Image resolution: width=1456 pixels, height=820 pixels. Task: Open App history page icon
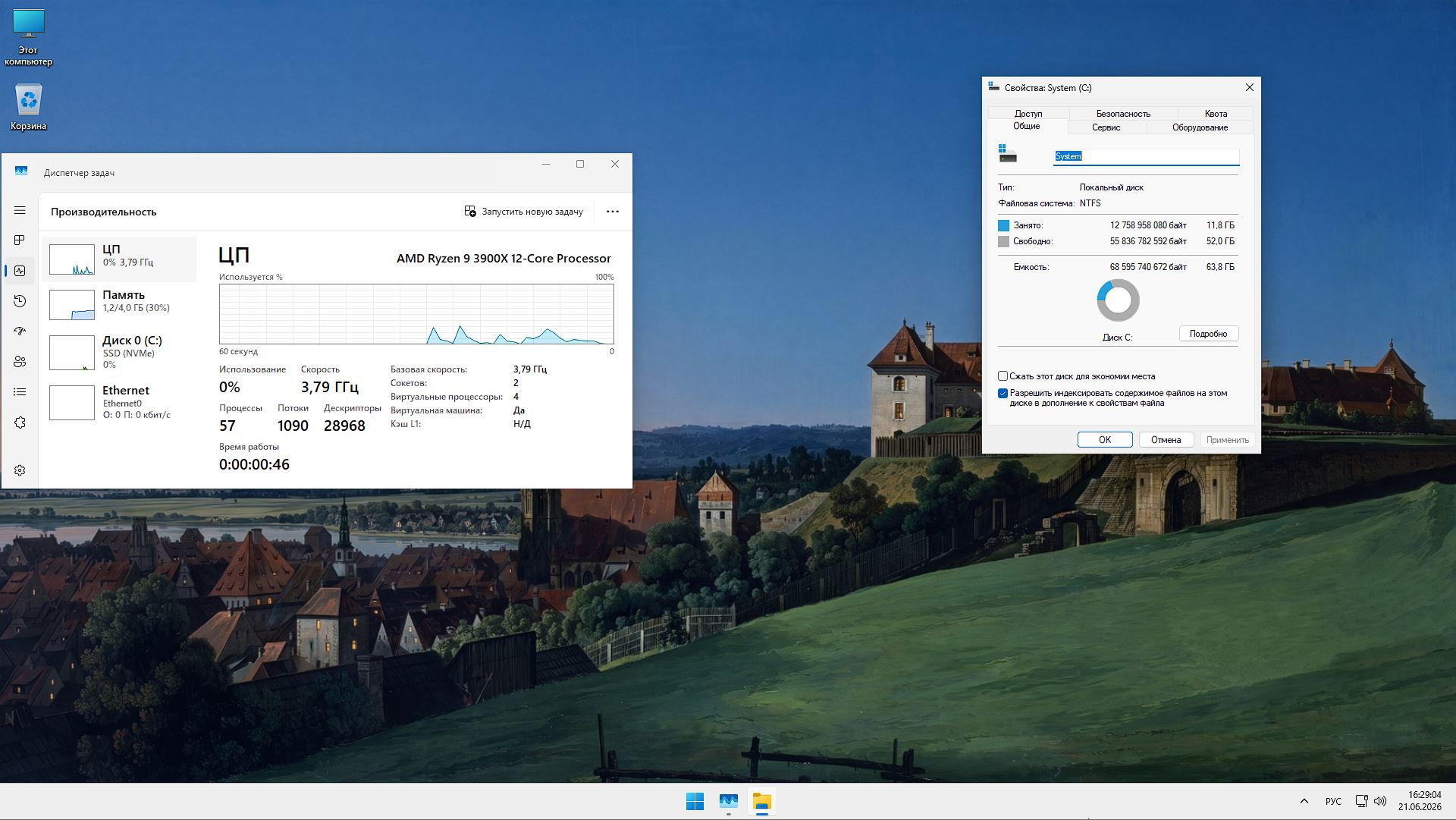(x=20, y=301)
